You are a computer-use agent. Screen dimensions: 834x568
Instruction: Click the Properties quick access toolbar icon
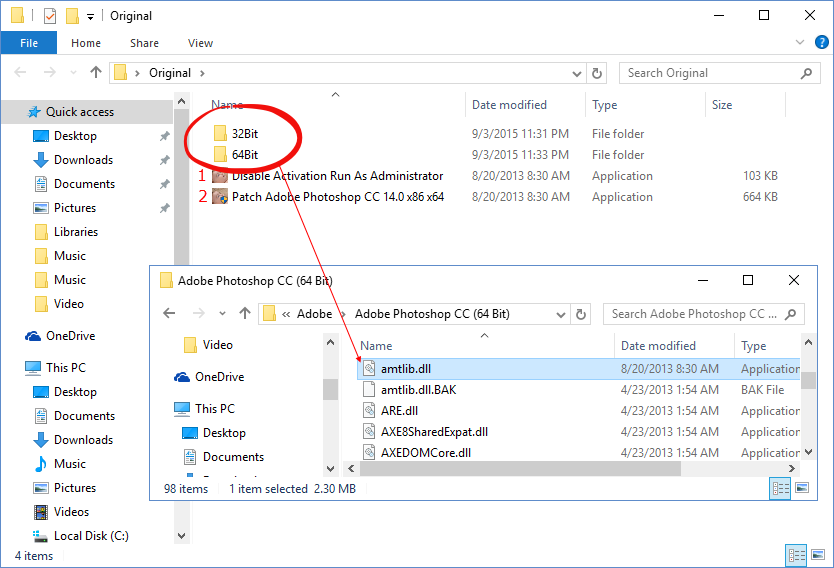click(50, 16)
